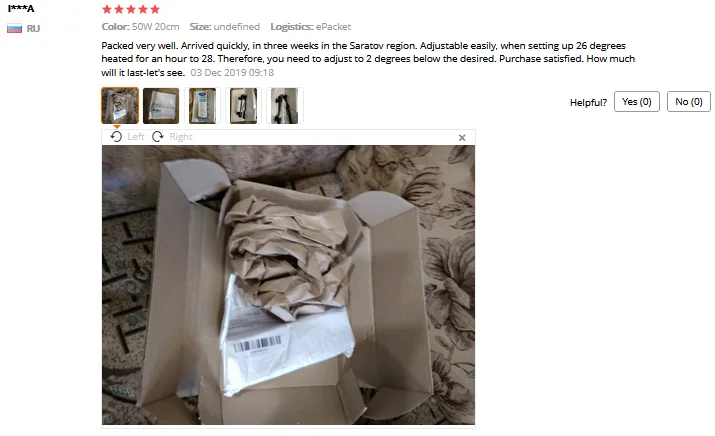Viewport: 715px width, 436px height.
Task: Click the five-star rating icons
Action: (131, 9)
